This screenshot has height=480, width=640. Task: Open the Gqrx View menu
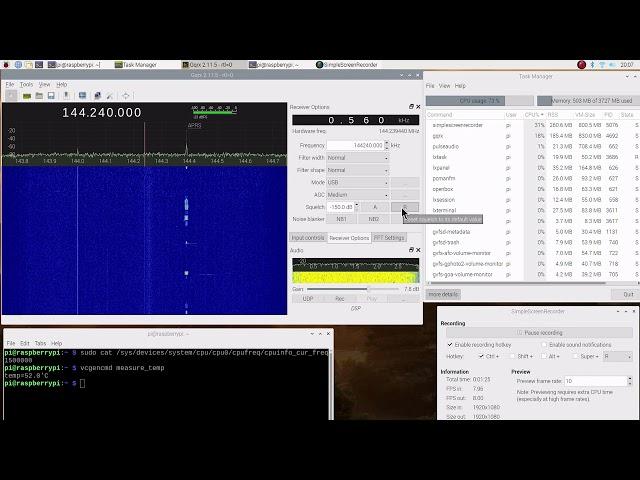pos(44,84)
